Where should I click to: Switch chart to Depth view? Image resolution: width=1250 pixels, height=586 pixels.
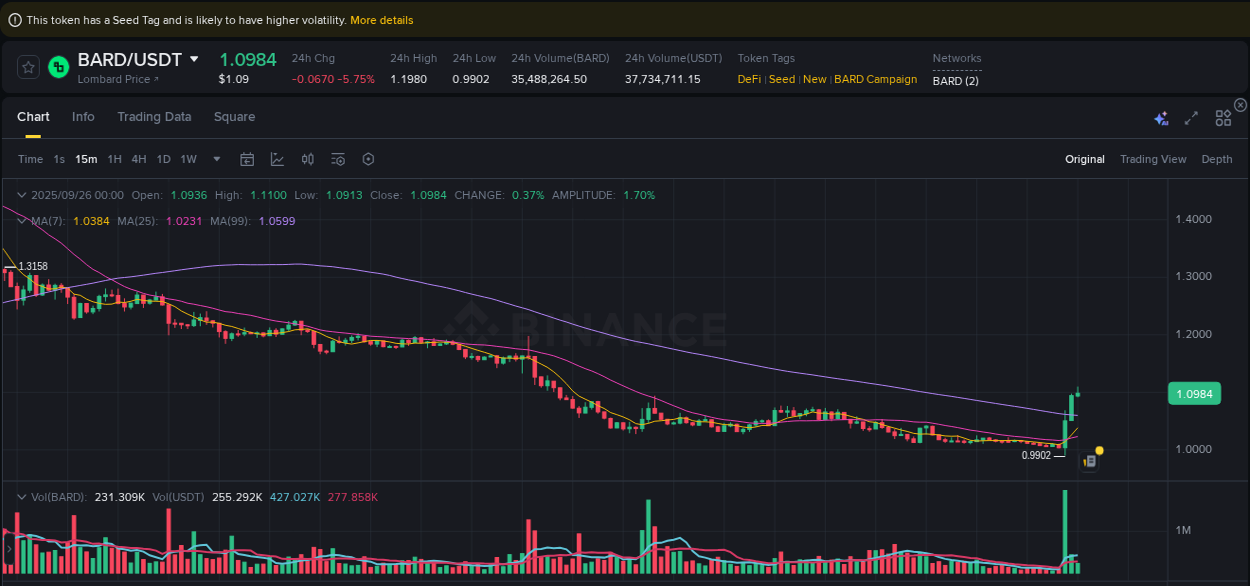point(1216,159)
